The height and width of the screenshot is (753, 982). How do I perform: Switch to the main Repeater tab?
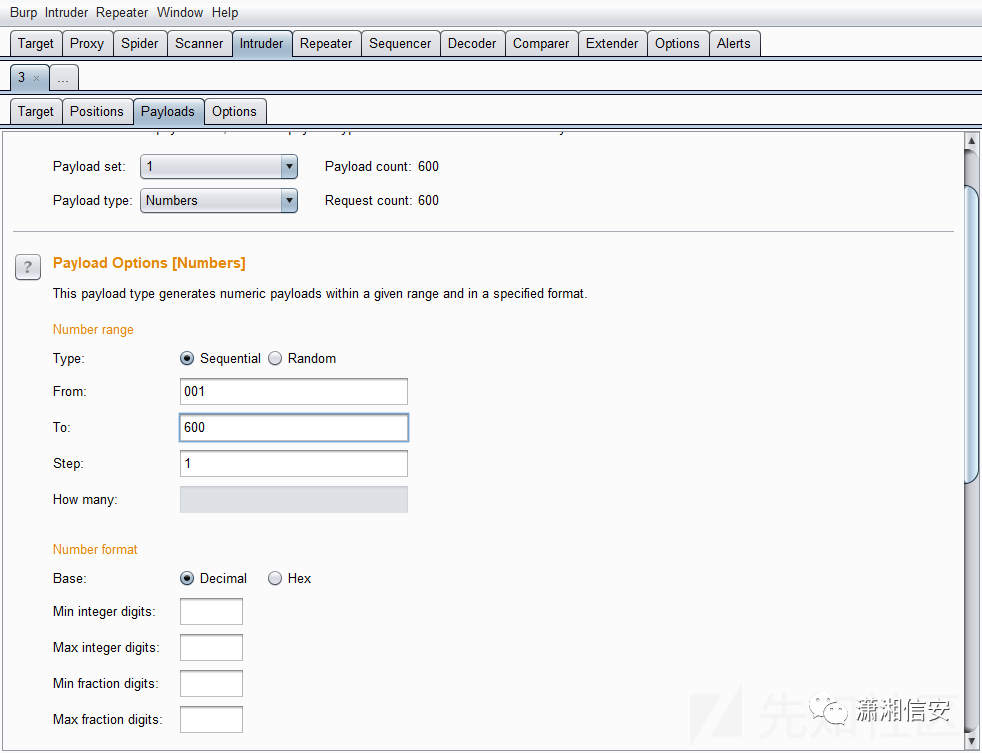pyautogui.click(x=326, y=44)
